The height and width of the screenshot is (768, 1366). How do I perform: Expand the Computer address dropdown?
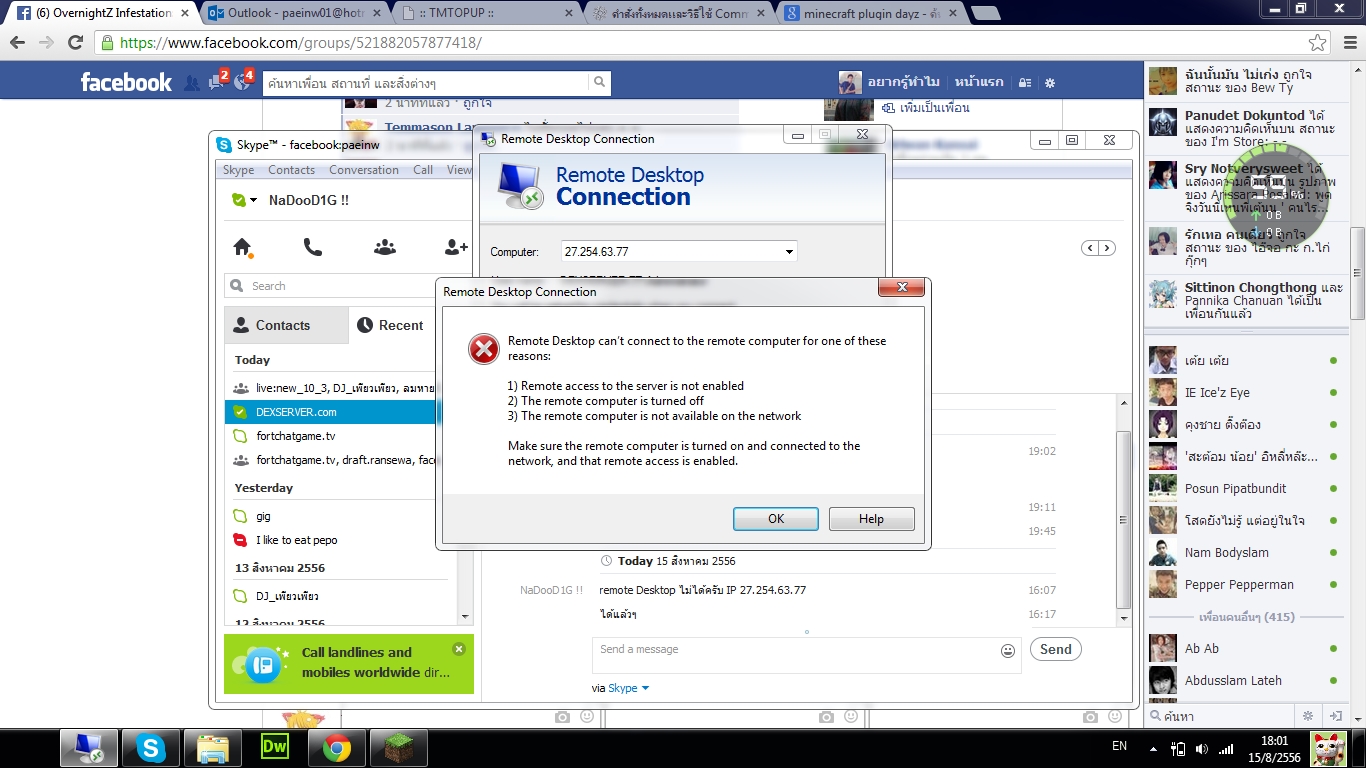pyautogui.click(x=789, y=252)
